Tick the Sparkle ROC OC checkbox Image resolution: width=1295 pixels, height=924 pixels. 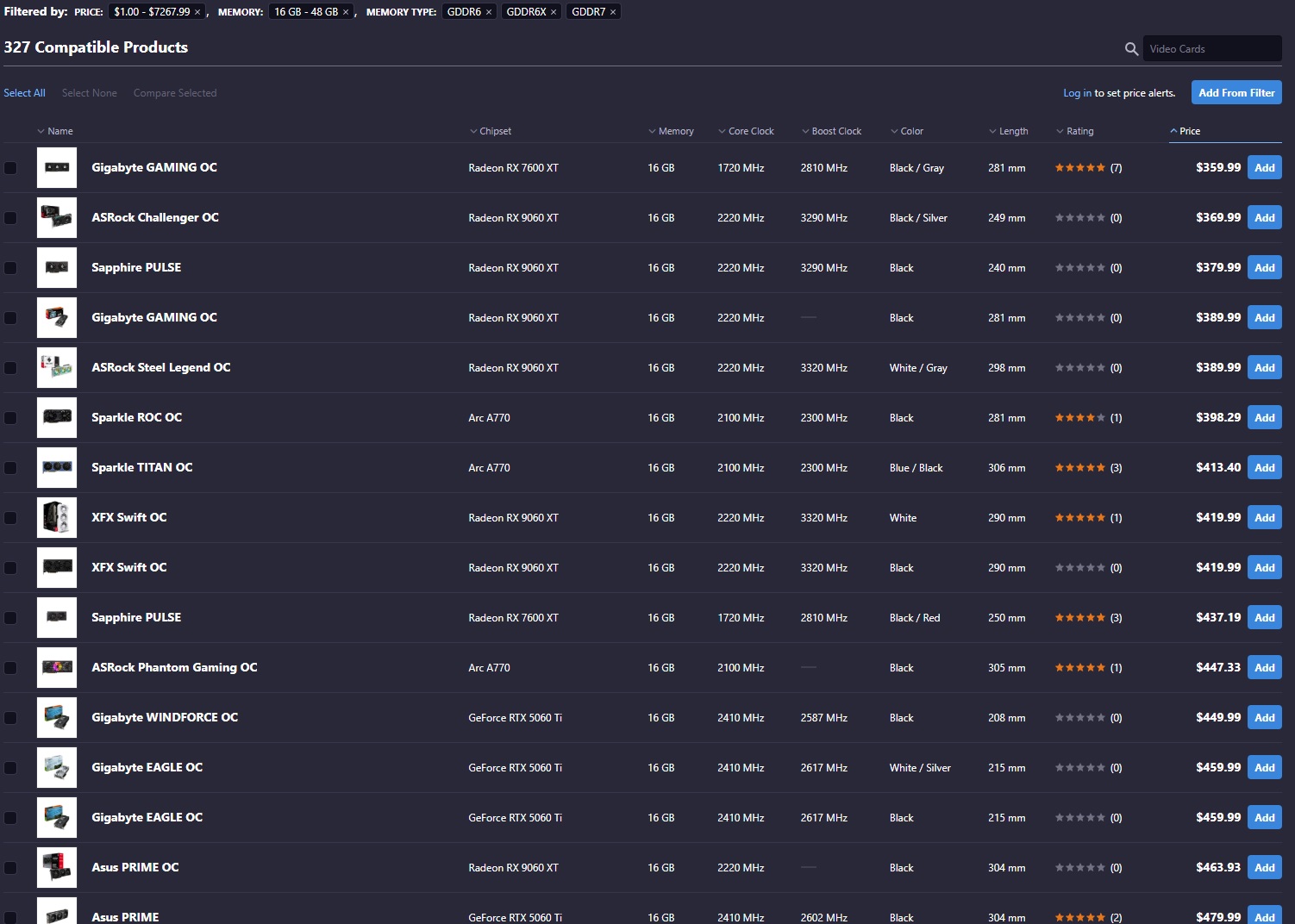click(x=10, y=418)
